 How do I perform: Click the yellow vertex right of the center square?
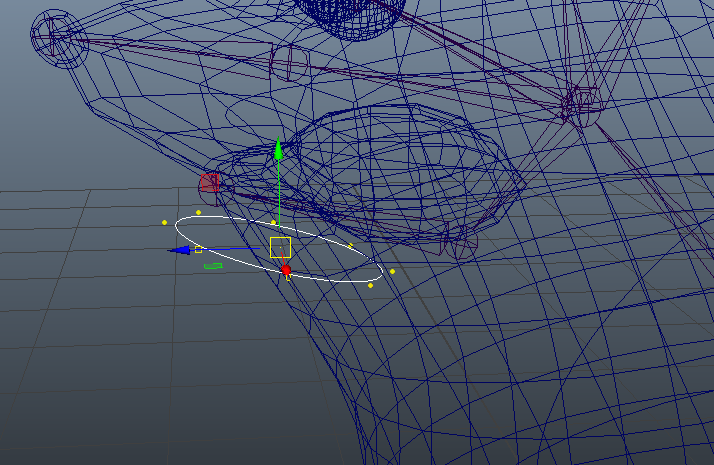point(350,245)
